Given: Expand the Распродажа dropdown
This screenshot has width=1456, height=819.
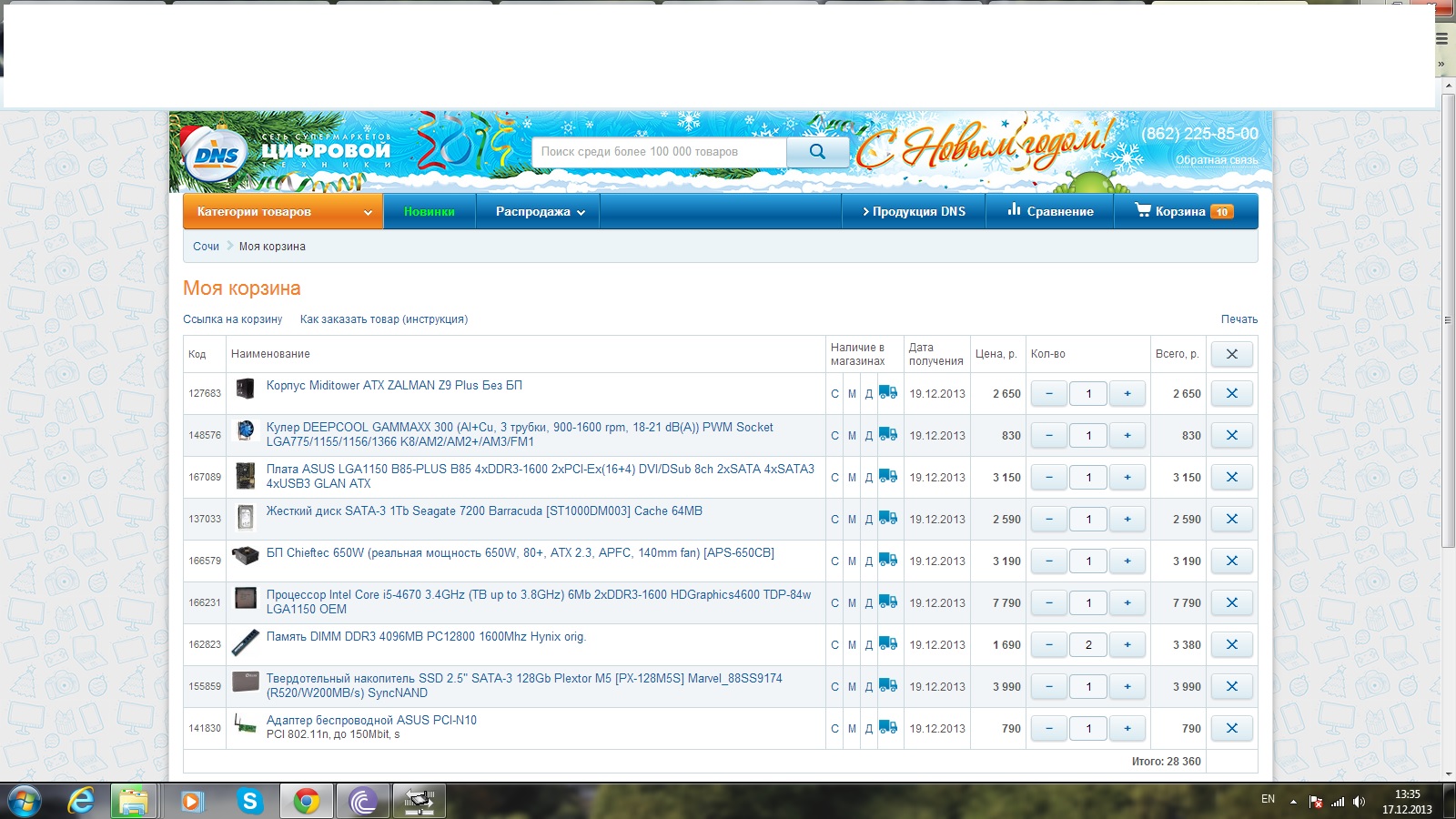Looking at the screenshot, I should click(x=538, y=211).
